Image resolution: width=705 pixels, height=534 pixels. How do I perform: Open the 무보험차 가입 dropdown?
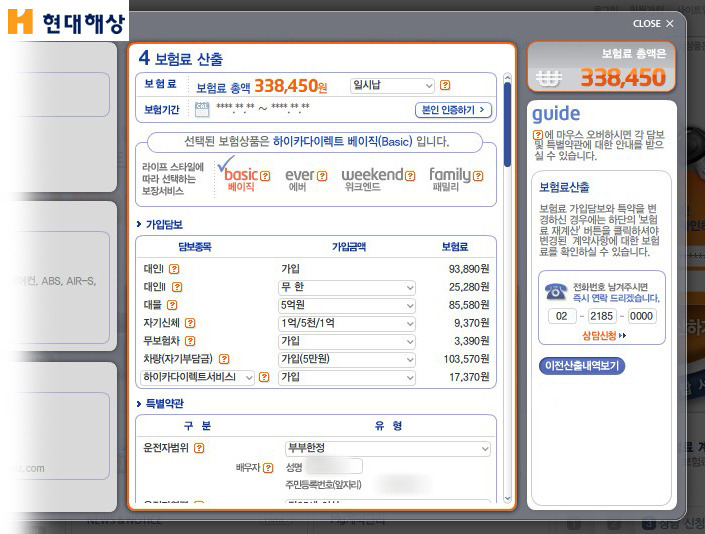[x=347, y=341]
